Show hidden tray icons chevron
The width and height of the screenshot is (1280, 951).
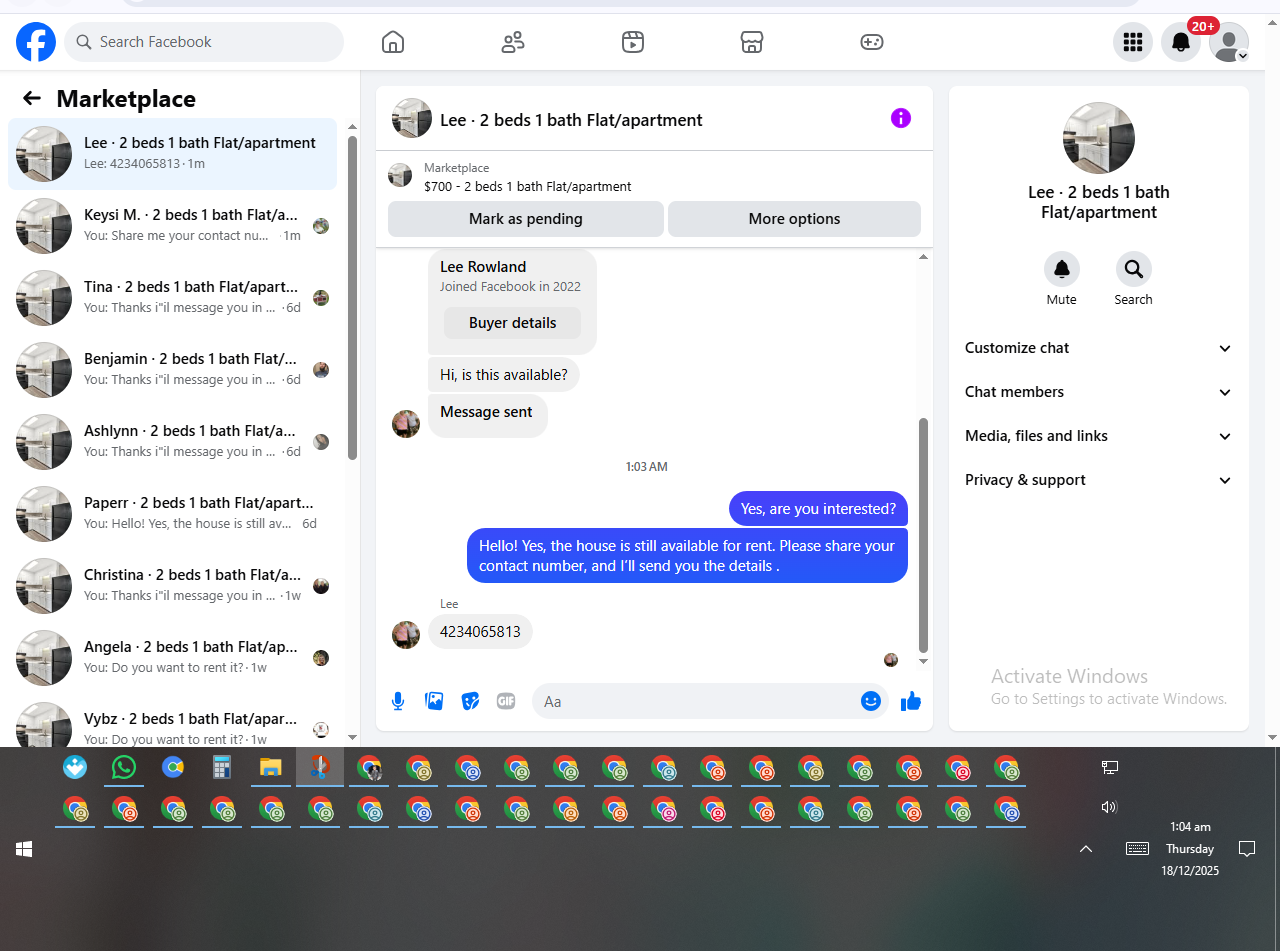(x=1086, y=849)
